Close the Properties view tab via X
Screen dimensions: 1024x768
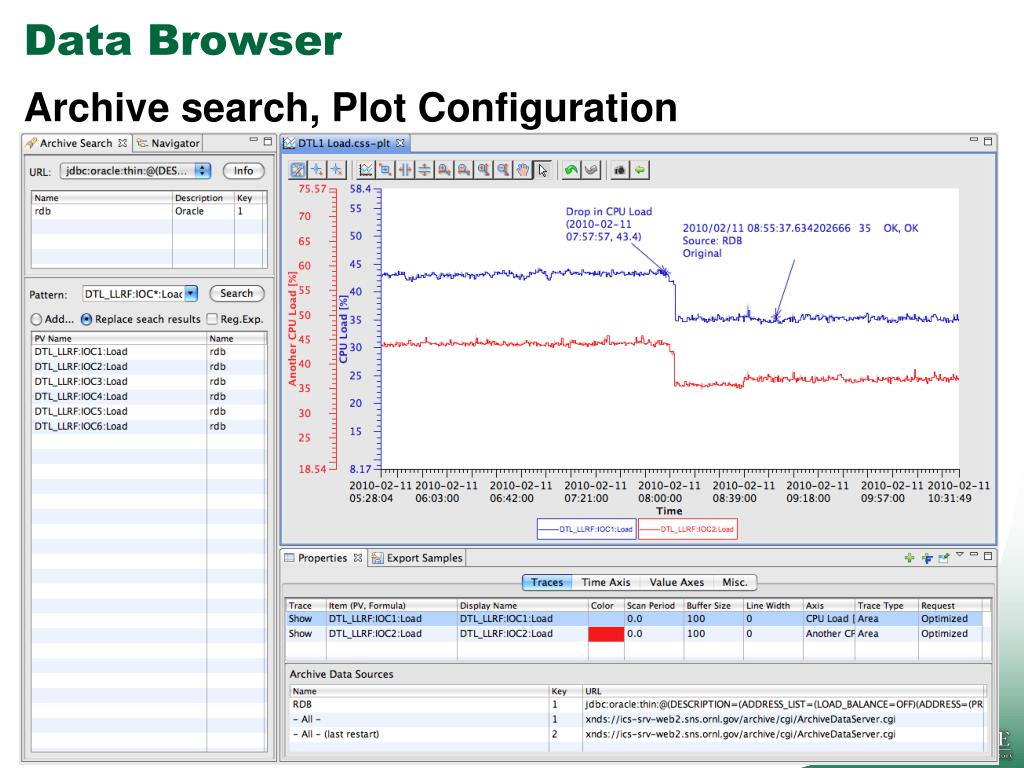click(357, 558)
